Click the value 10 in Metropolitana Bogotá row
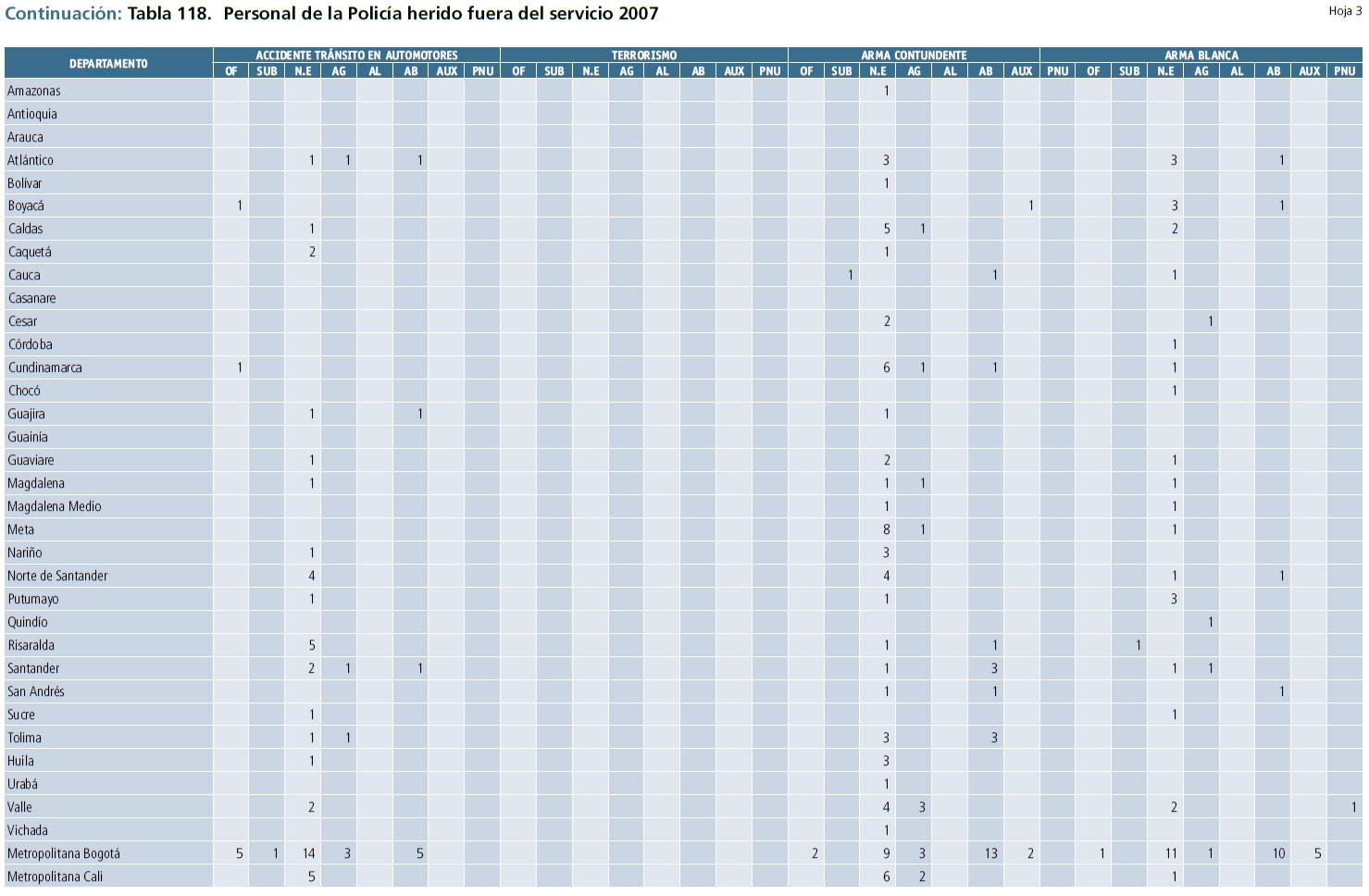Viewport: 1369px width, 896px height. pyautogui.click(x=1278, y=853)
